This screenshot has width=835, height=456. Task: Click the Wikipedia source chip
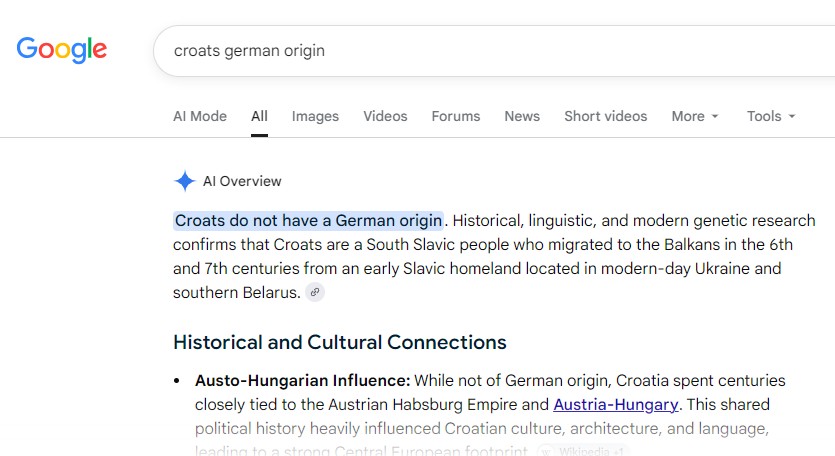point(583,451)
